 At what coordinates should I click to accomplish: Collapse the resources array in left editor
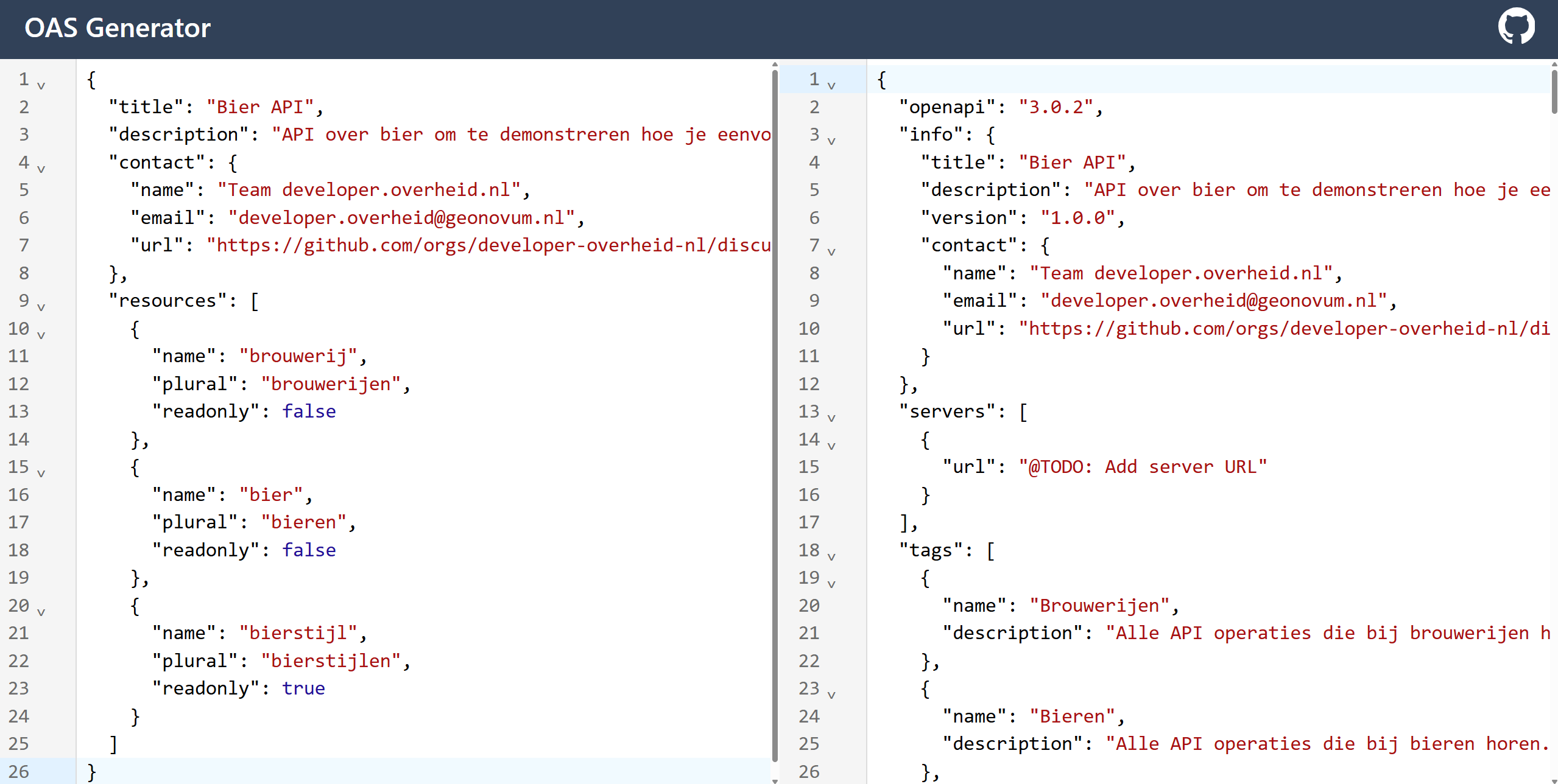(x=41, y=307)
